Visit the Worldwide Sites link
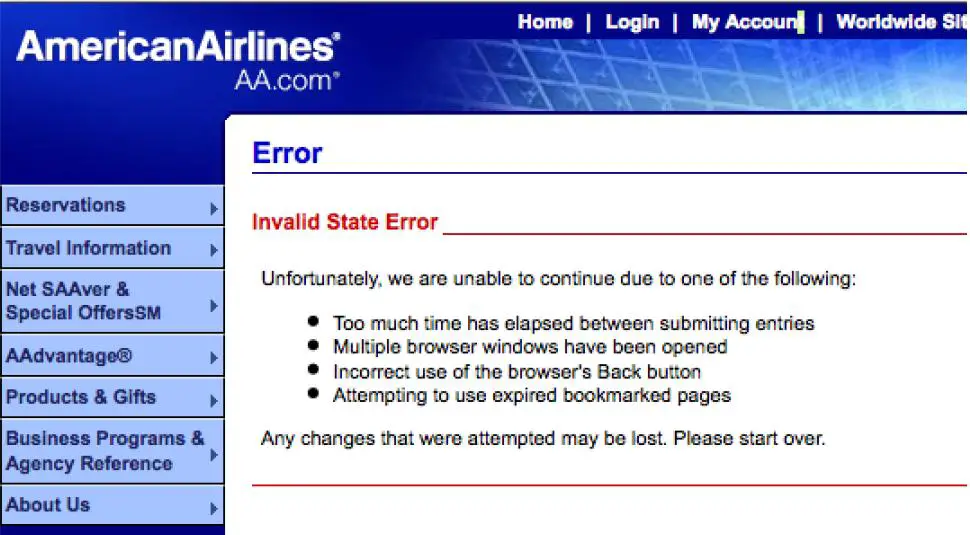 [902, 22]
